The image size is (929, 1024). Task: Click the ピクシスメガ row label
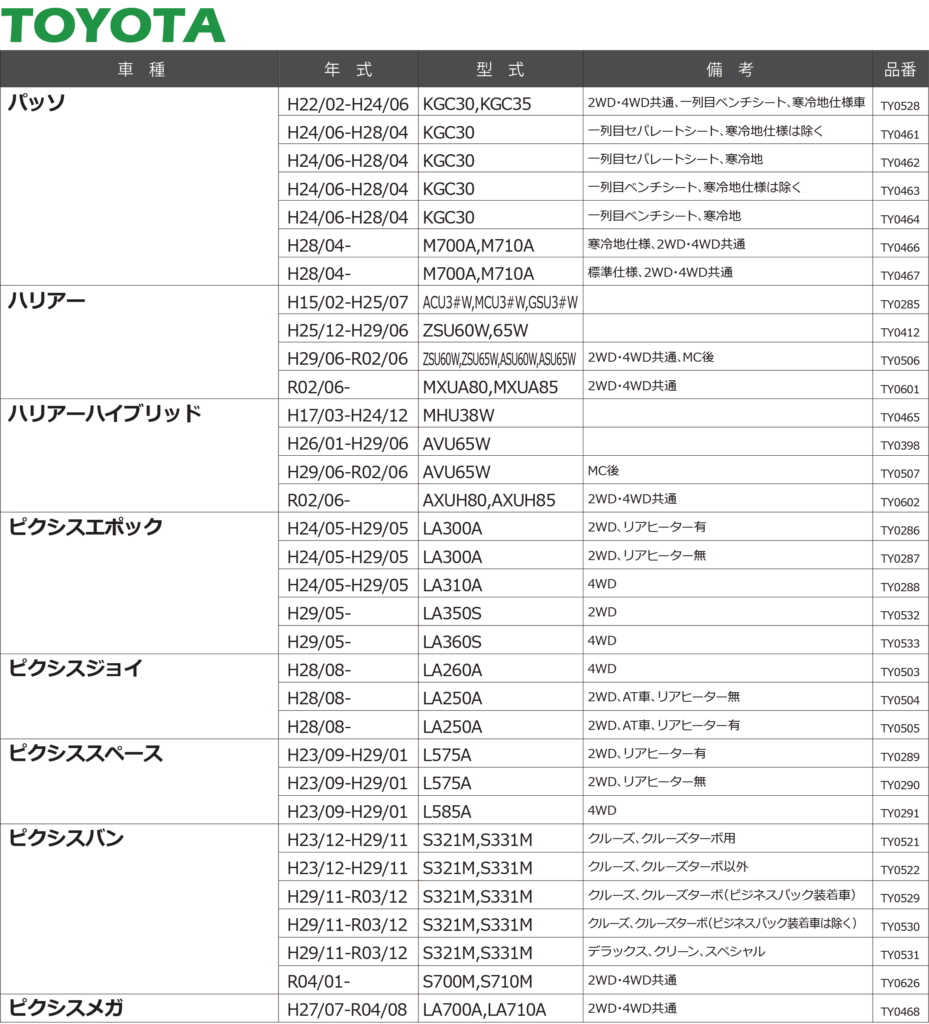(66, 1009)
